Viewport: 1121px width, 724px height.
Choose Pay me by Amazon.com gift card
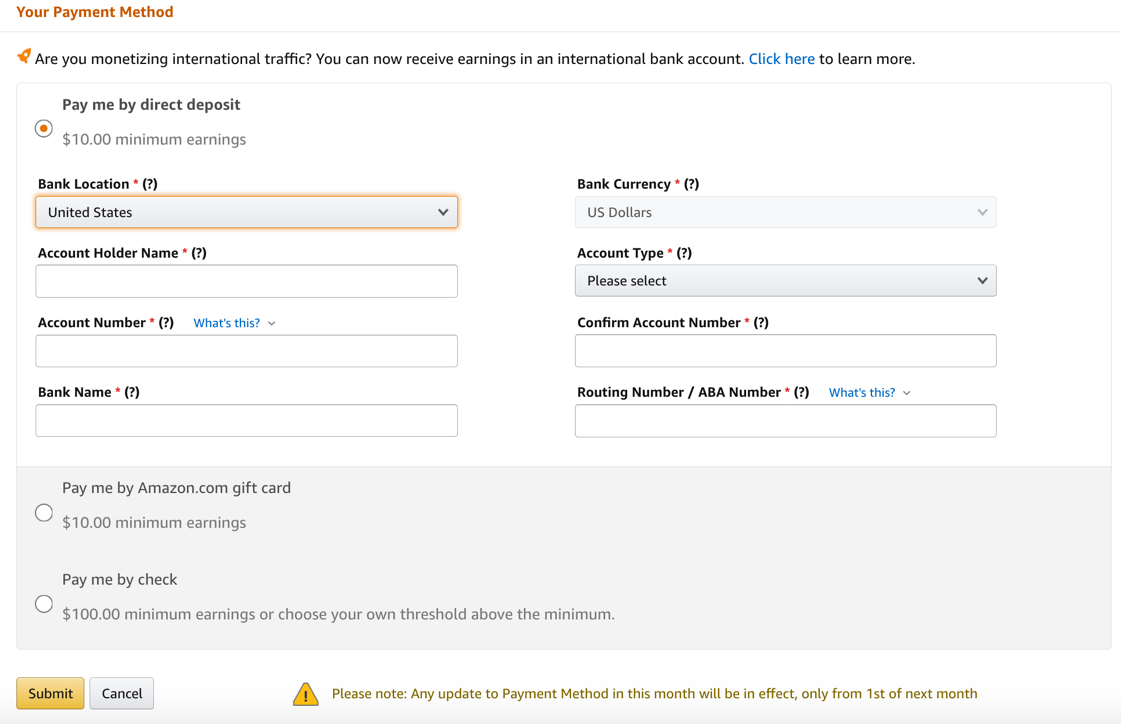click(44, 513)
